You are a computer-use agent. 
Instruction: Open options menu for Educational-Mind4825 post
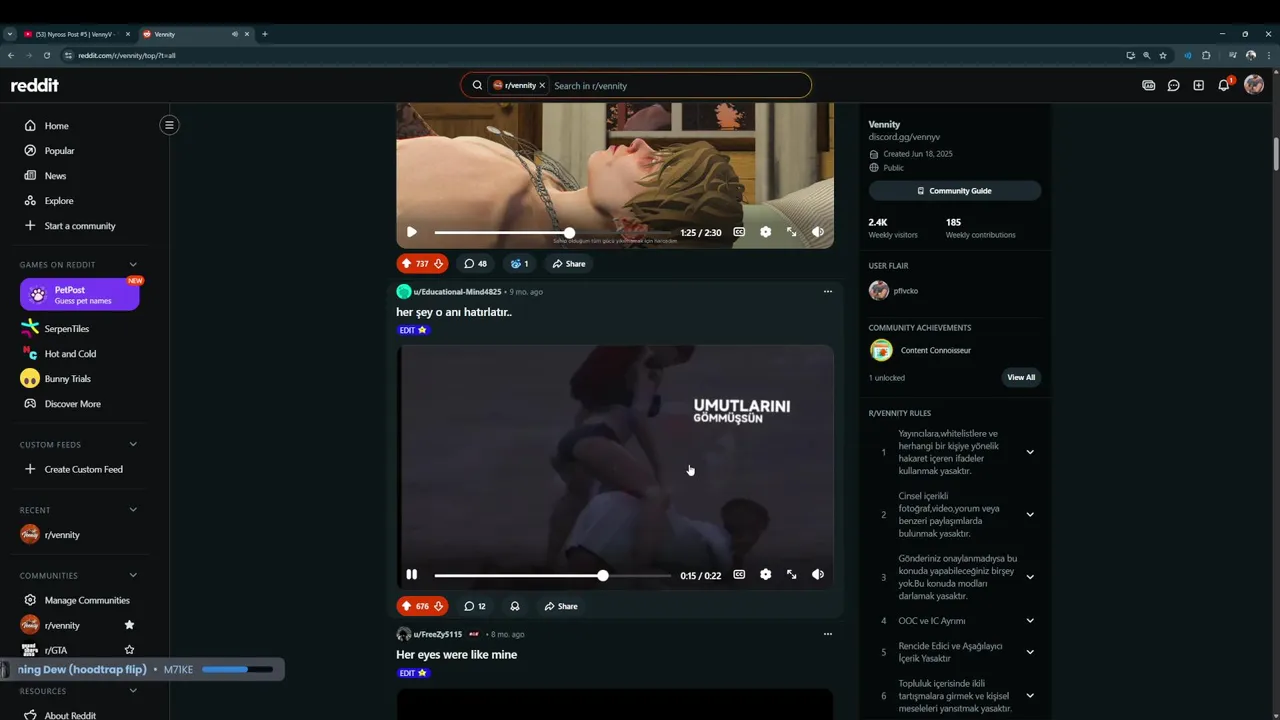tap(827, 292)
